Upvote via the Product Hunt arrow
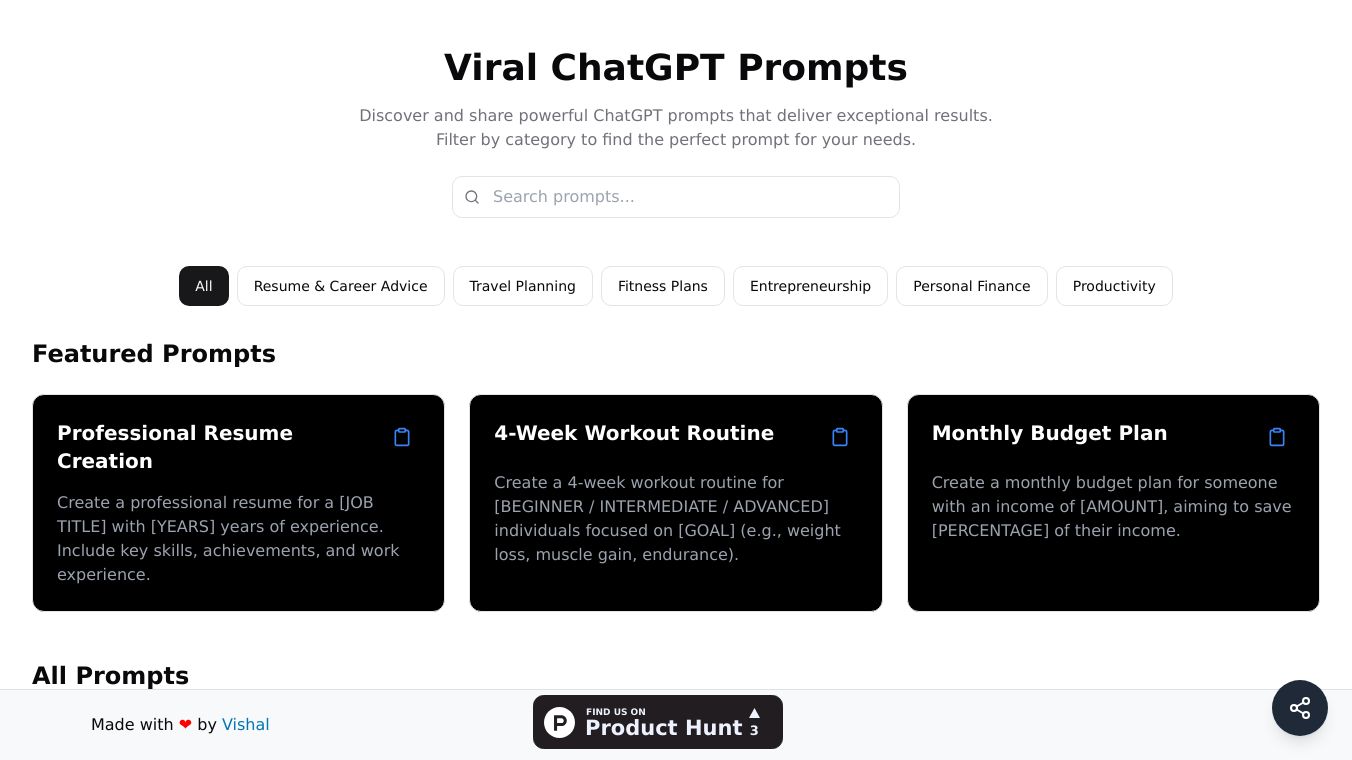 (754, 714)
